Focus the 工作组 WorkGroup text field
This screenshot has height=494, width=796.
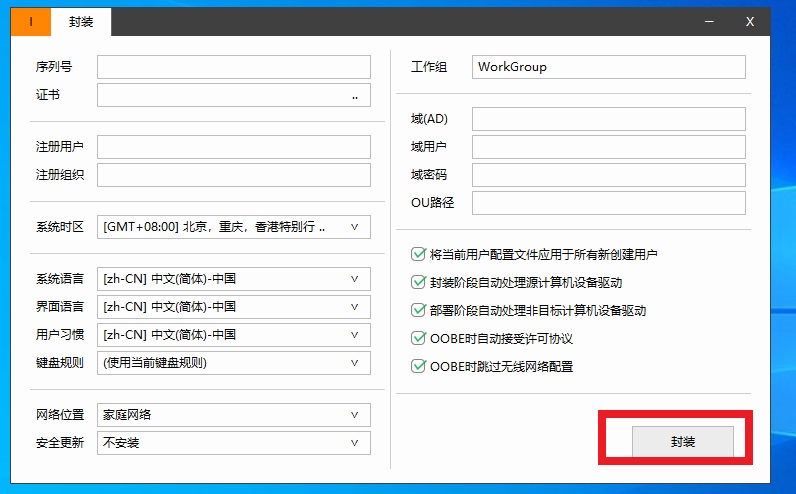click(608, 67)
